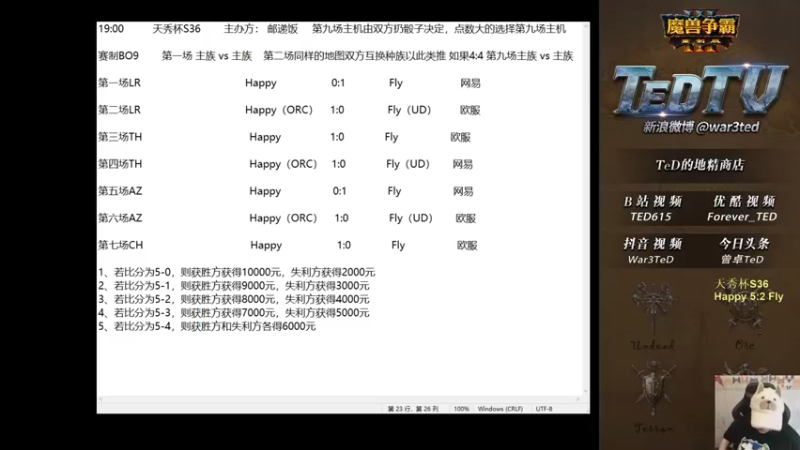
Task: Click the 1:0 score in 第三场TH row
Action: [x=337, y=137]
